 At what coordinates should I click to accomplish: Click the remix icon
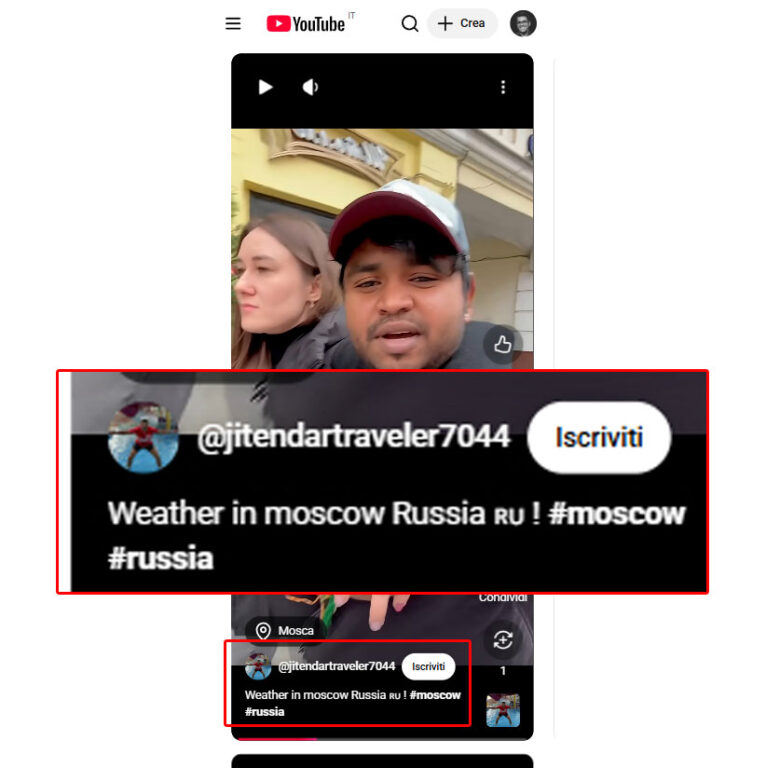coord(503,640)
